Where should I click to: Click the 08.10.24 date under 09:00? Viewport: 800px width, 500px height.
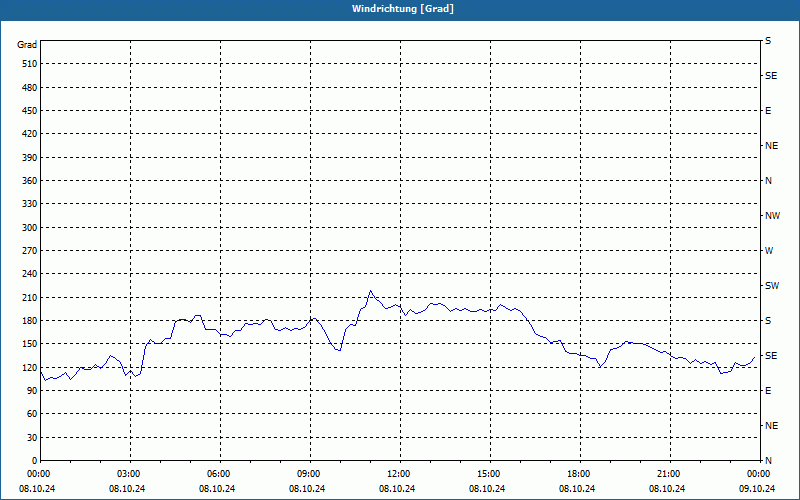coord(307,489)
